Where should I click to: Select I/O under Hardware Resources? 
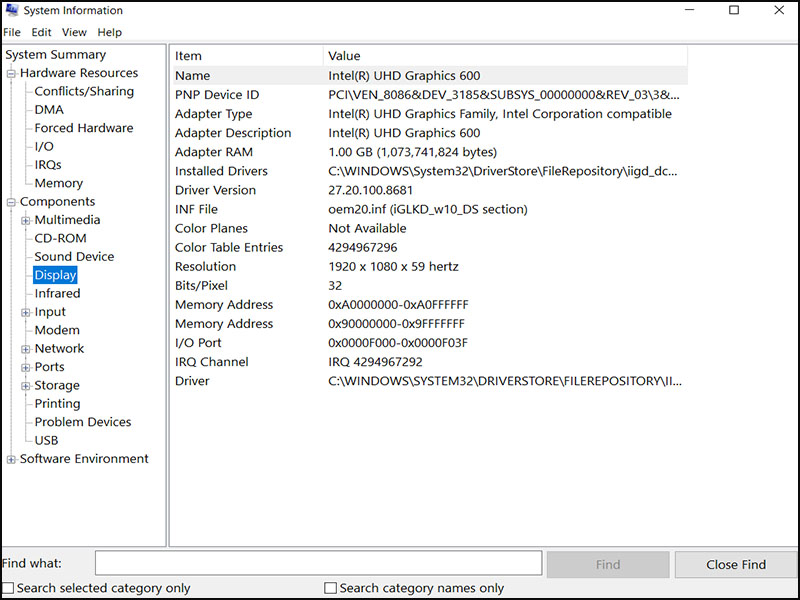pos(44,146)
